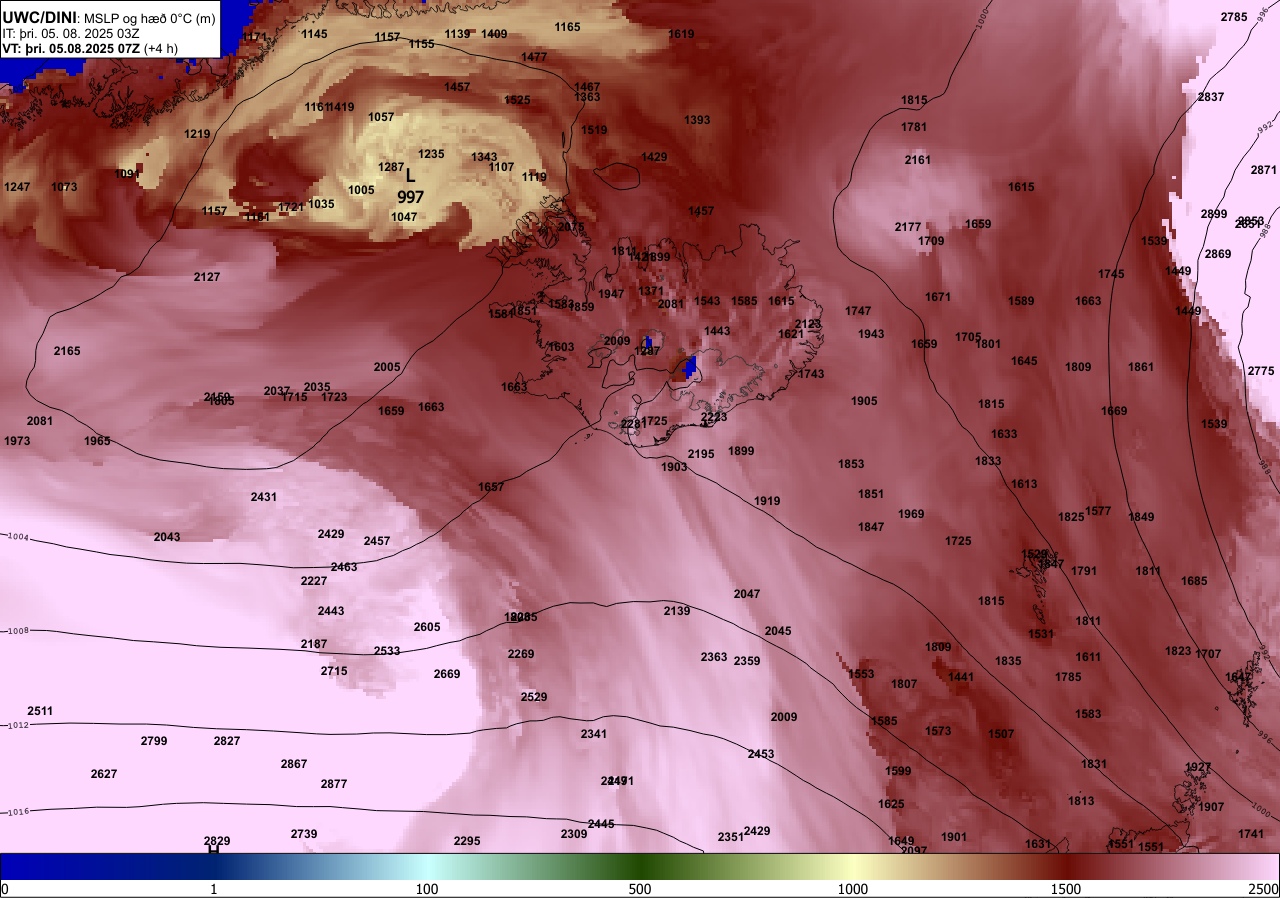This screenshot has width=1280, height=898.
Task: Click the height value 1781
Action: pyautogui.click(x=913, y=127)
